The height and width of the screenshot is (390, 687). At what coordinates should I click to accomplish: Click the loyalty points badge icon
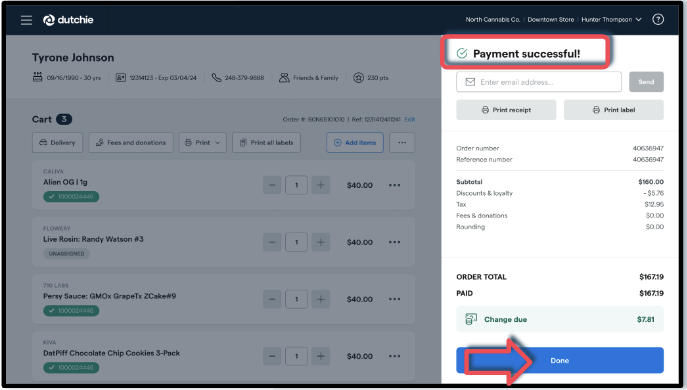[x=358, y=78]
